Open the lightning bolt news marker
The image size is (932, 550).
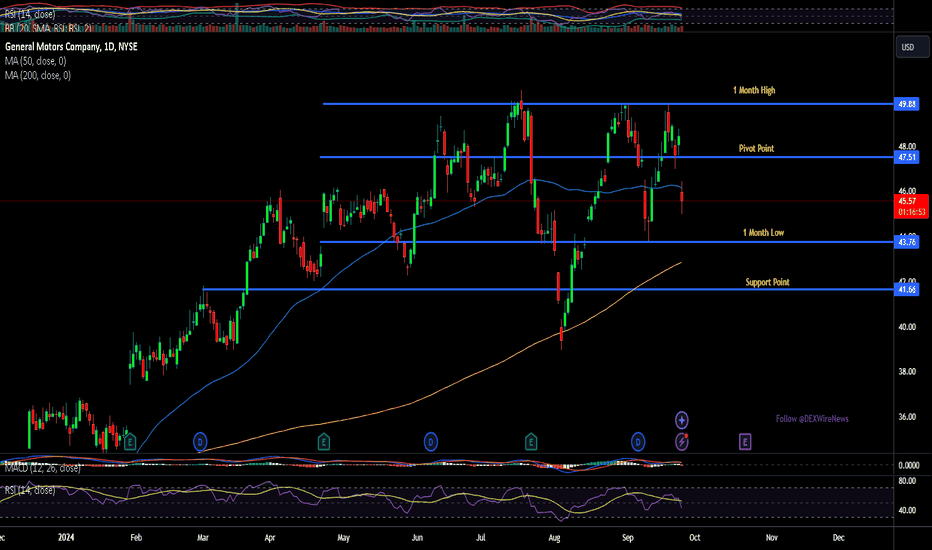click(x=682, y=442)
